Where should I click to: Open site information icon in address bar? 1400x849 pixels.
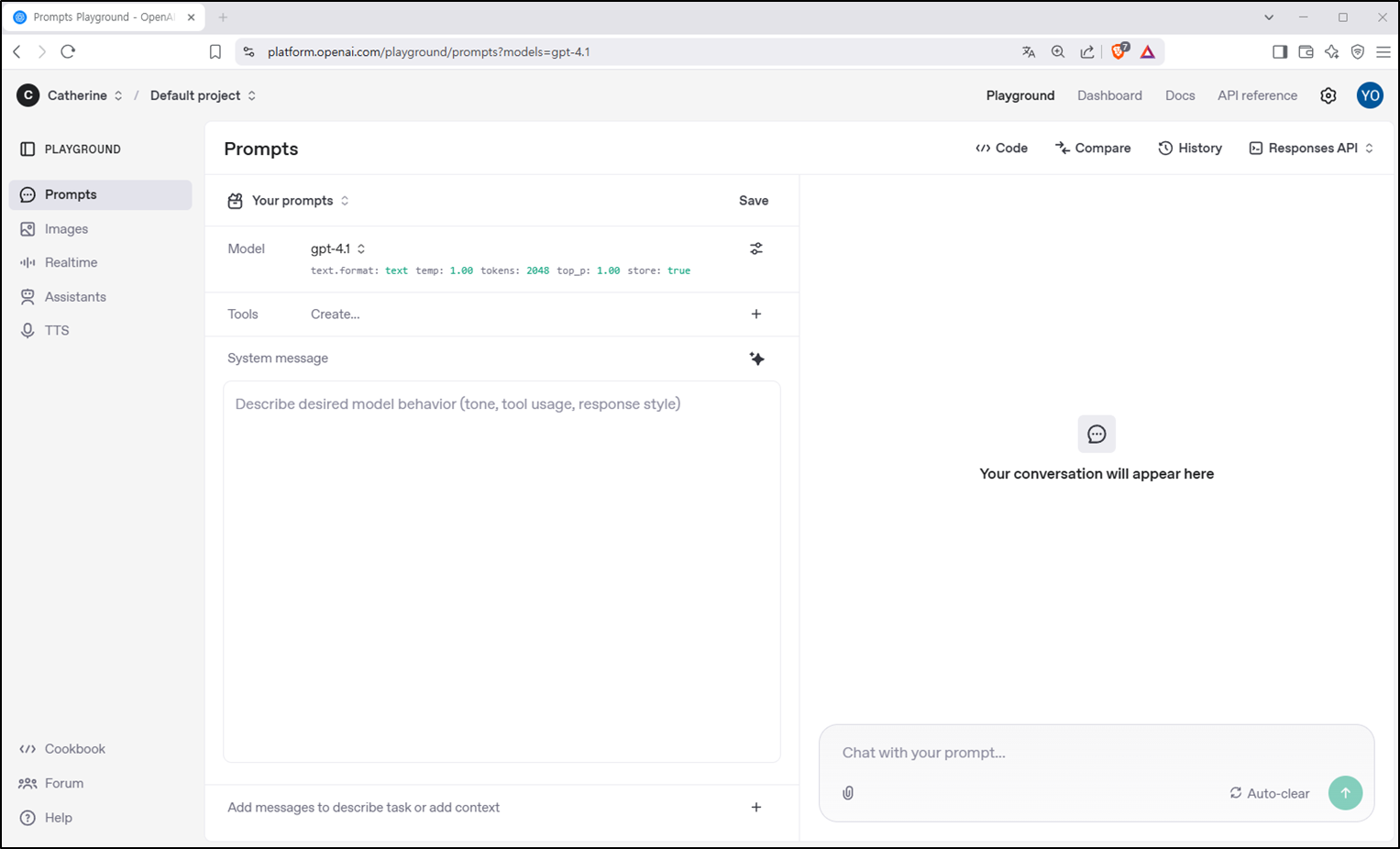tap(248, 51)
